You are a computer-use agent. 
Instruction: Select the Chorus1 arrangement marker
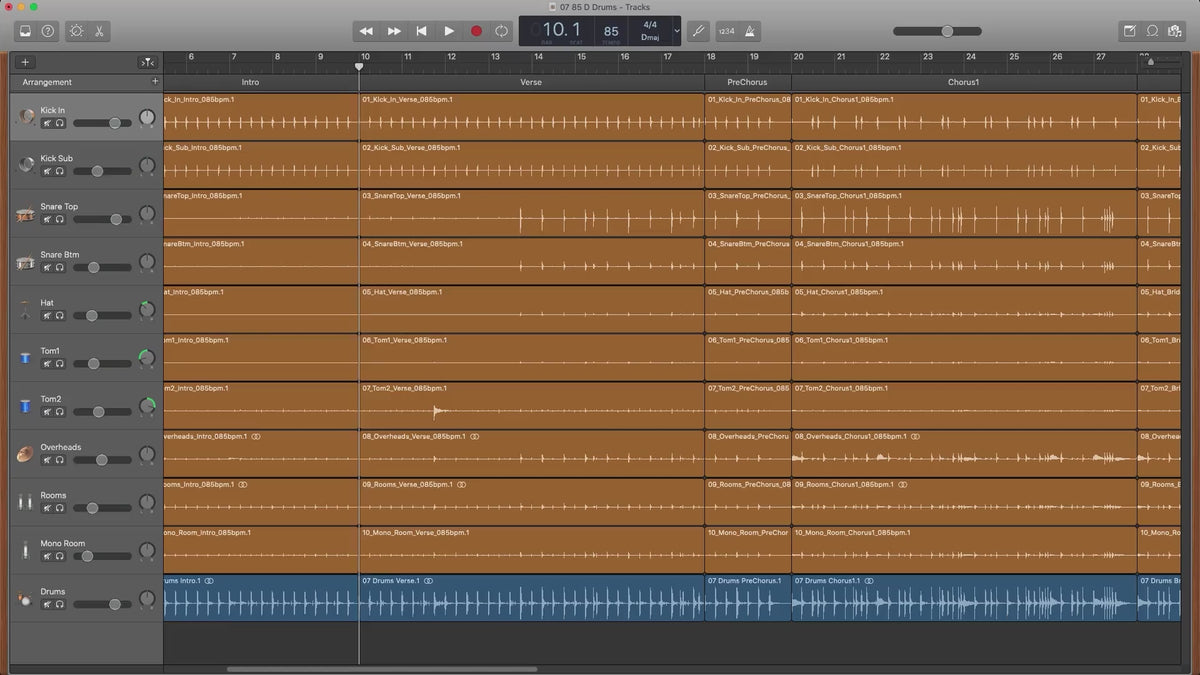[x=963, y=82]
